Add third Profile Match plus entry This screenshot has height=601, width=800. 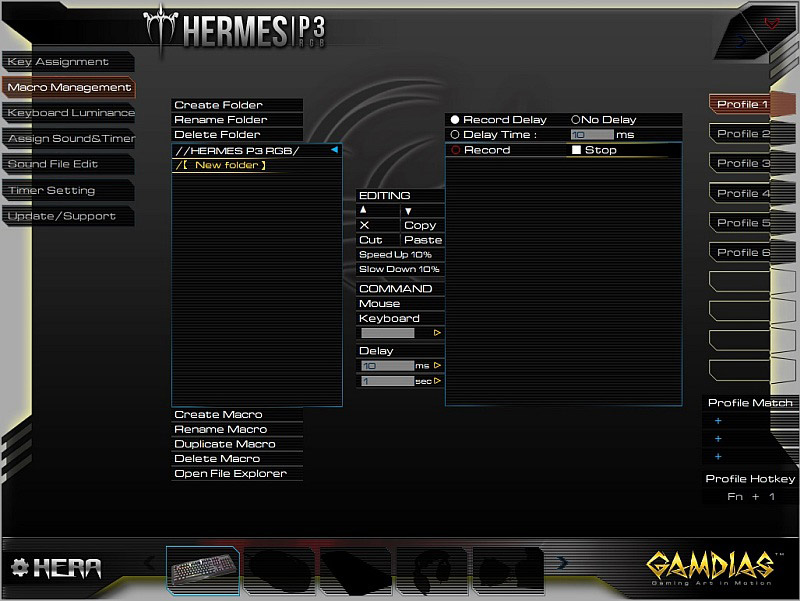(718, 457)
